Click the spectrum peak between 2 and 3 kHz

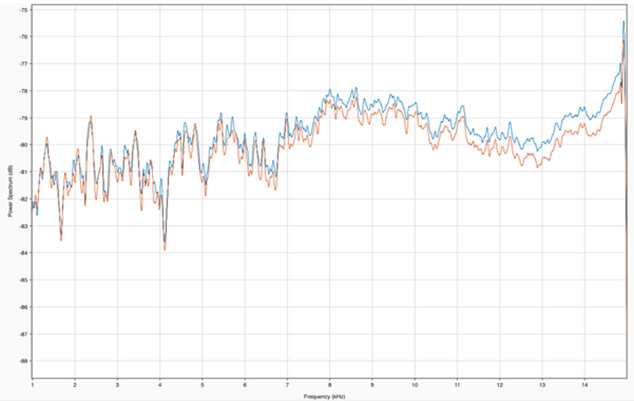(x=91, y=116)
